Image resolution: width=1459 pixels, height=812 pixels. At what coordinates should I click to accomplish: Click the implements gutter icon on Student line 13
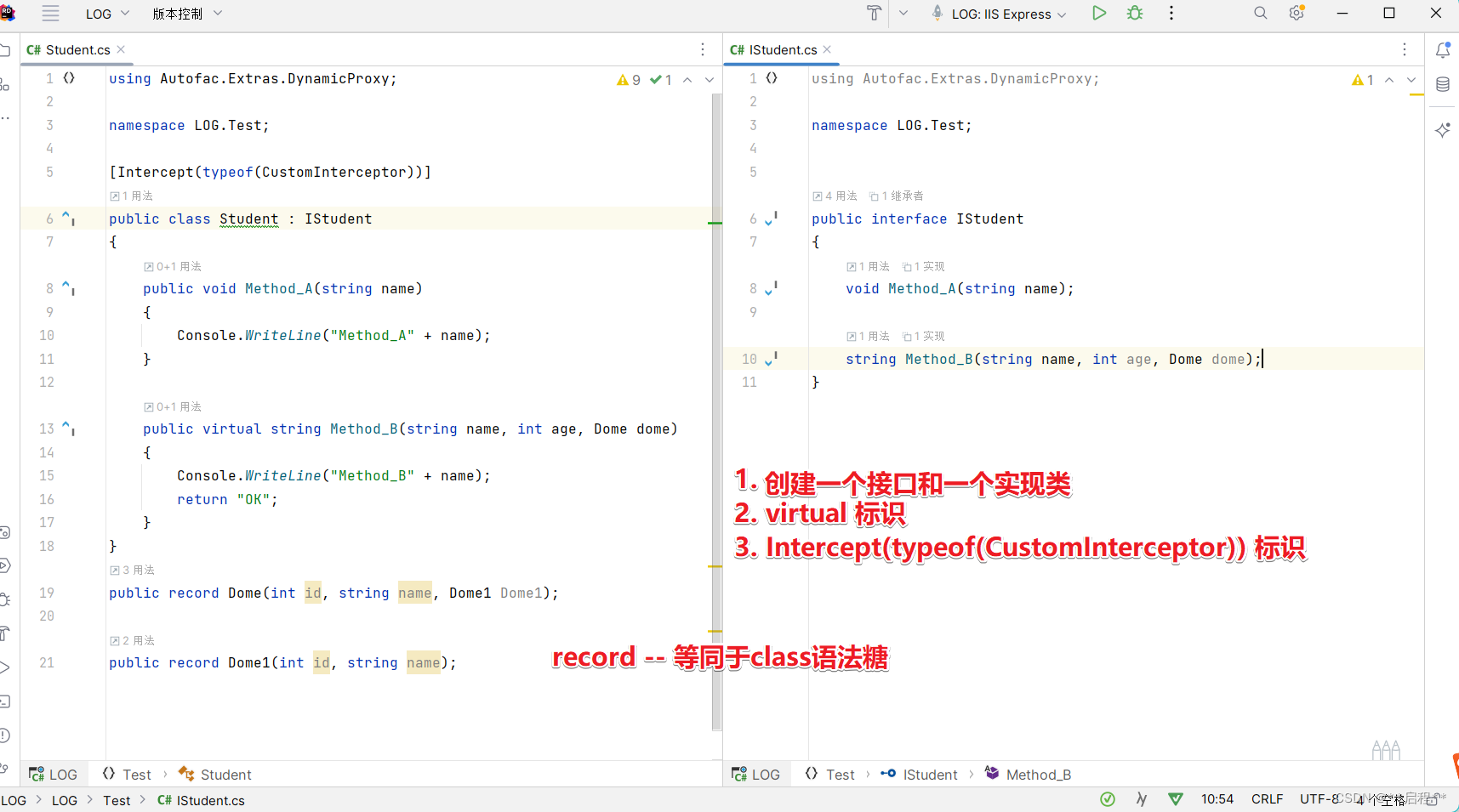coord(68,429)
